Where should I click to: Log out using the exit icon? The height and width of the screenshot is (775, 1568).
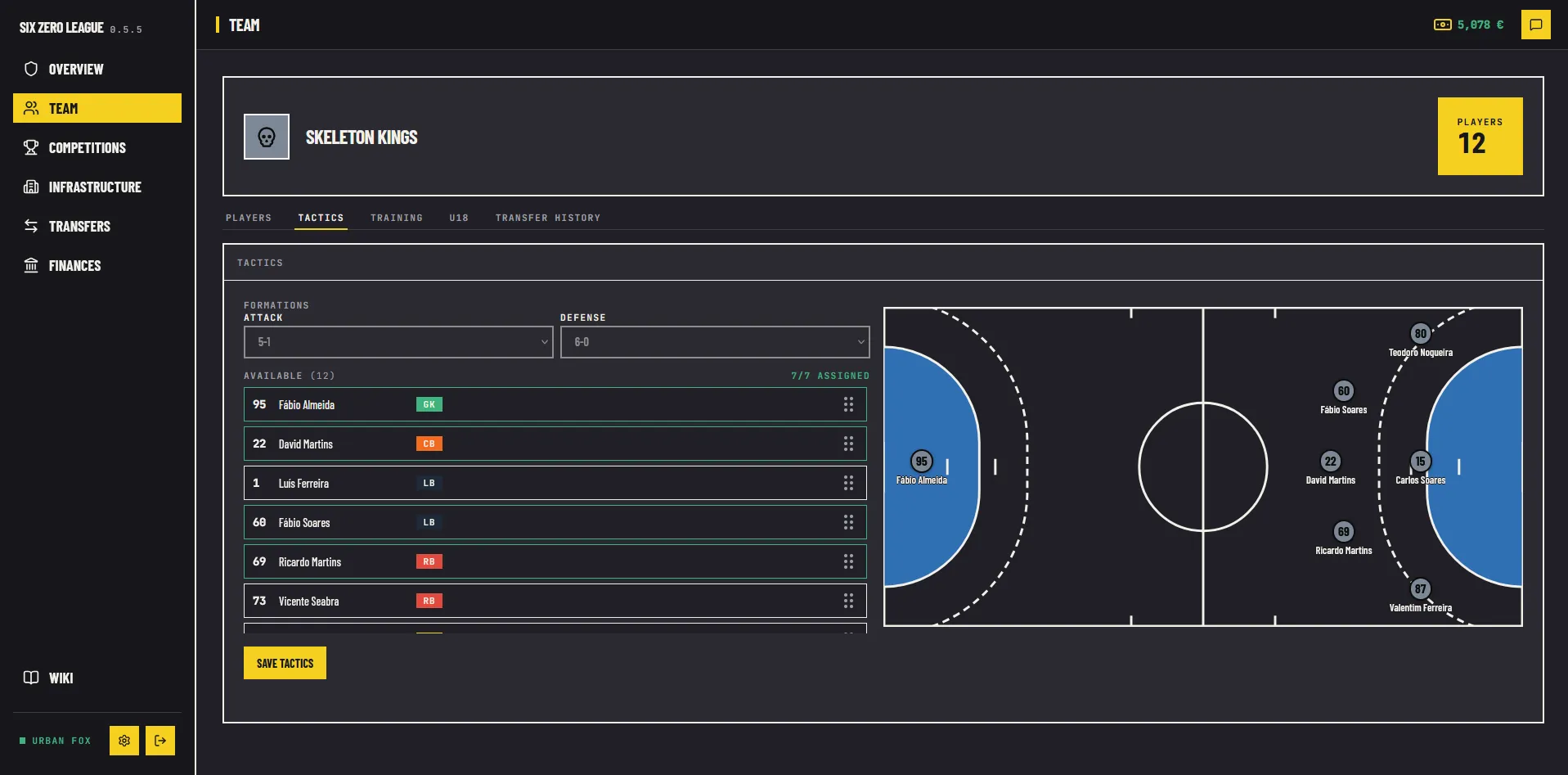pos(160,741)
